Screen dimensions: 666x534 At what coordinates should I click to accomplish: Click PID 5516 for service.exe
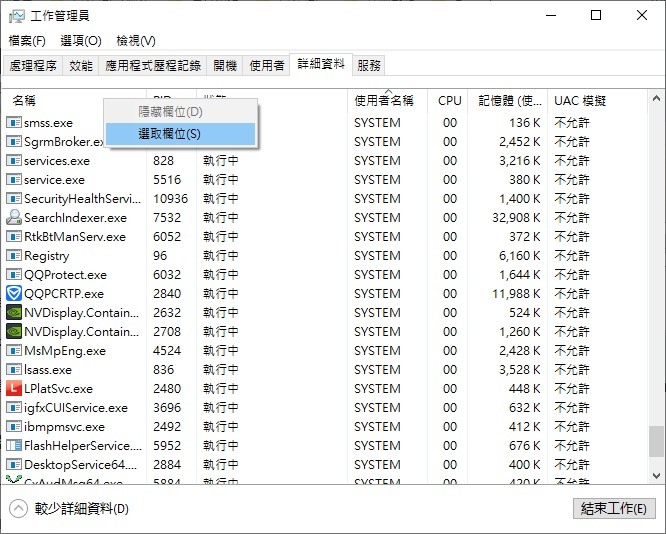pyautogui.click(x=167, y=180)
